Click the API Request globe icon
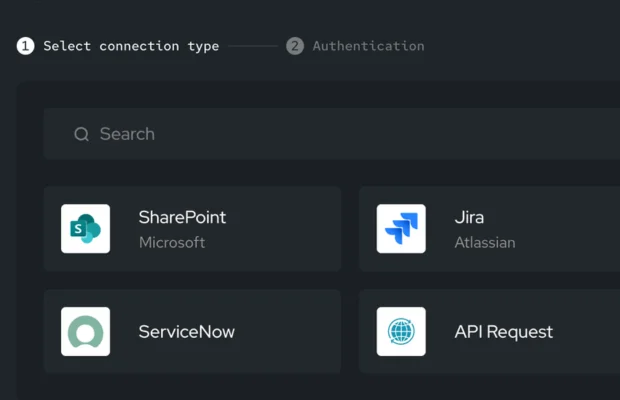Screen dimensions: 620x400 point(401,331)
